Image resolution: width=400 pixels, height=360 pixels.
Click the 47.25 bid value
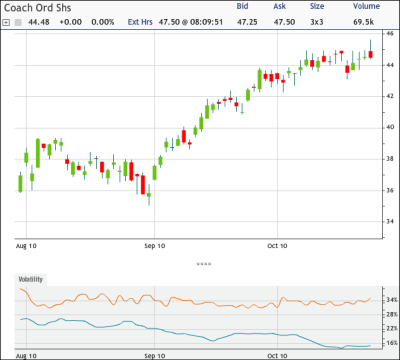(247, 22)
